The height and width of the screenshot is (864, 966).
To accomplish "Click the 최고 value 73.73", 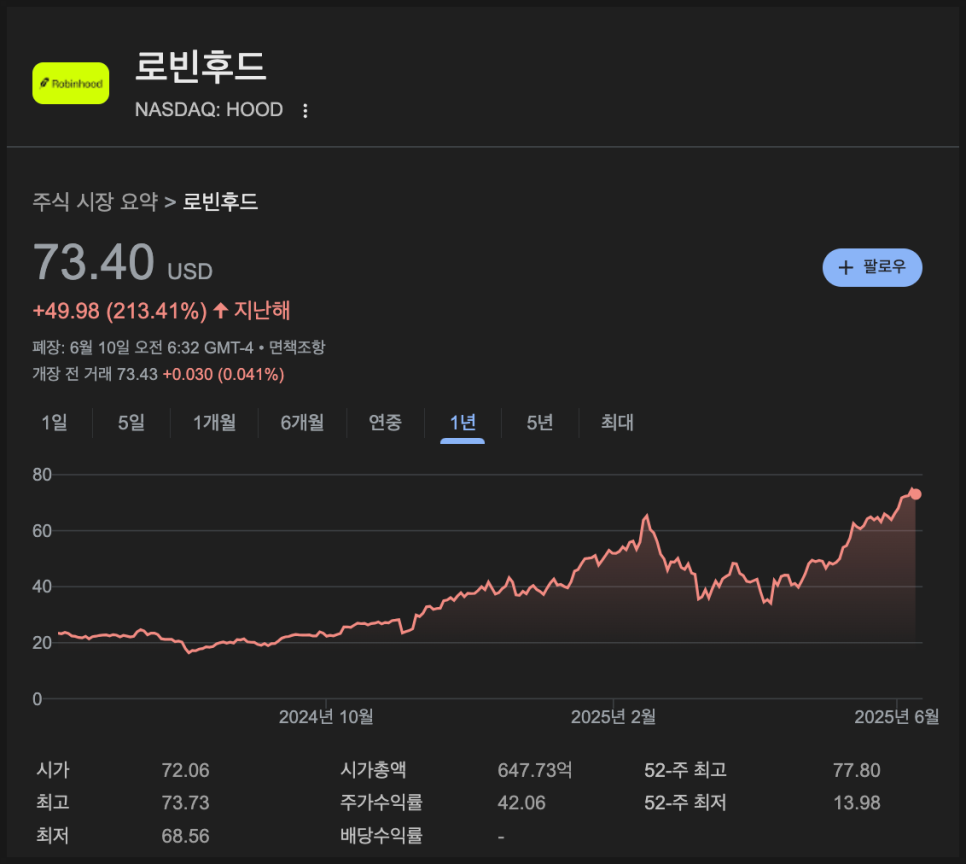I will (185, 803).
